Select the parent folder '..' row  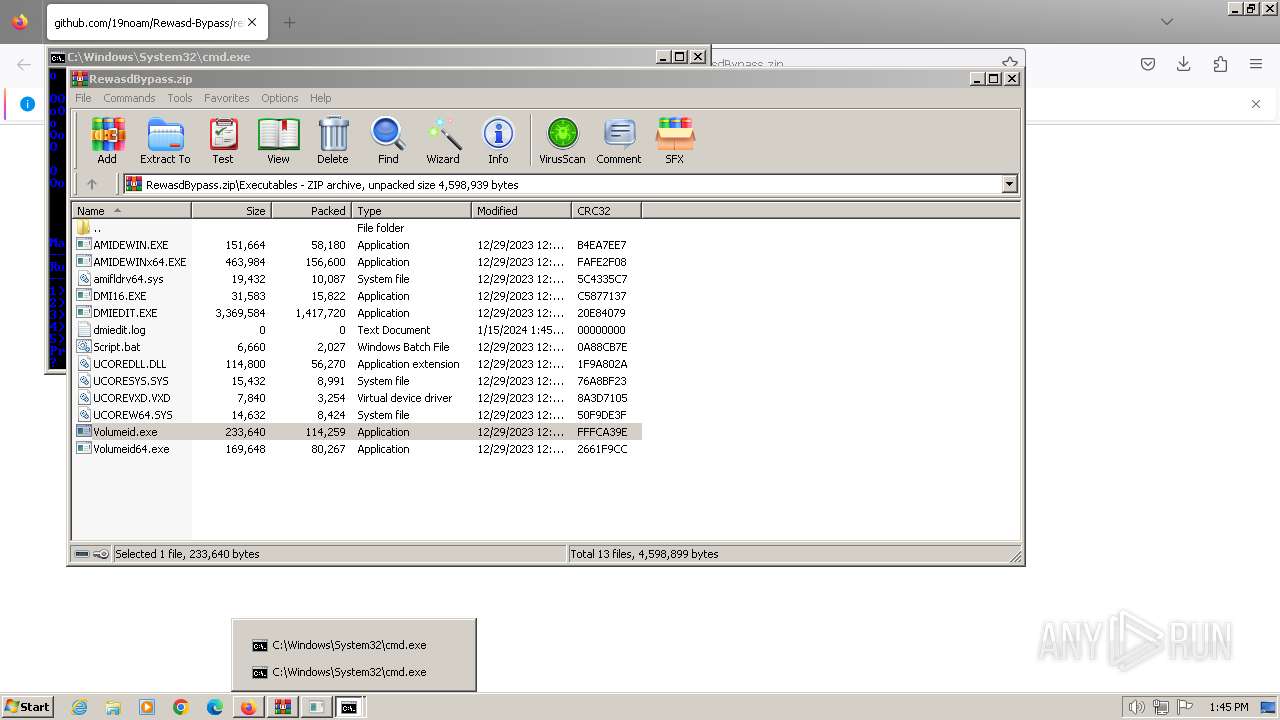tap(358, 228)
